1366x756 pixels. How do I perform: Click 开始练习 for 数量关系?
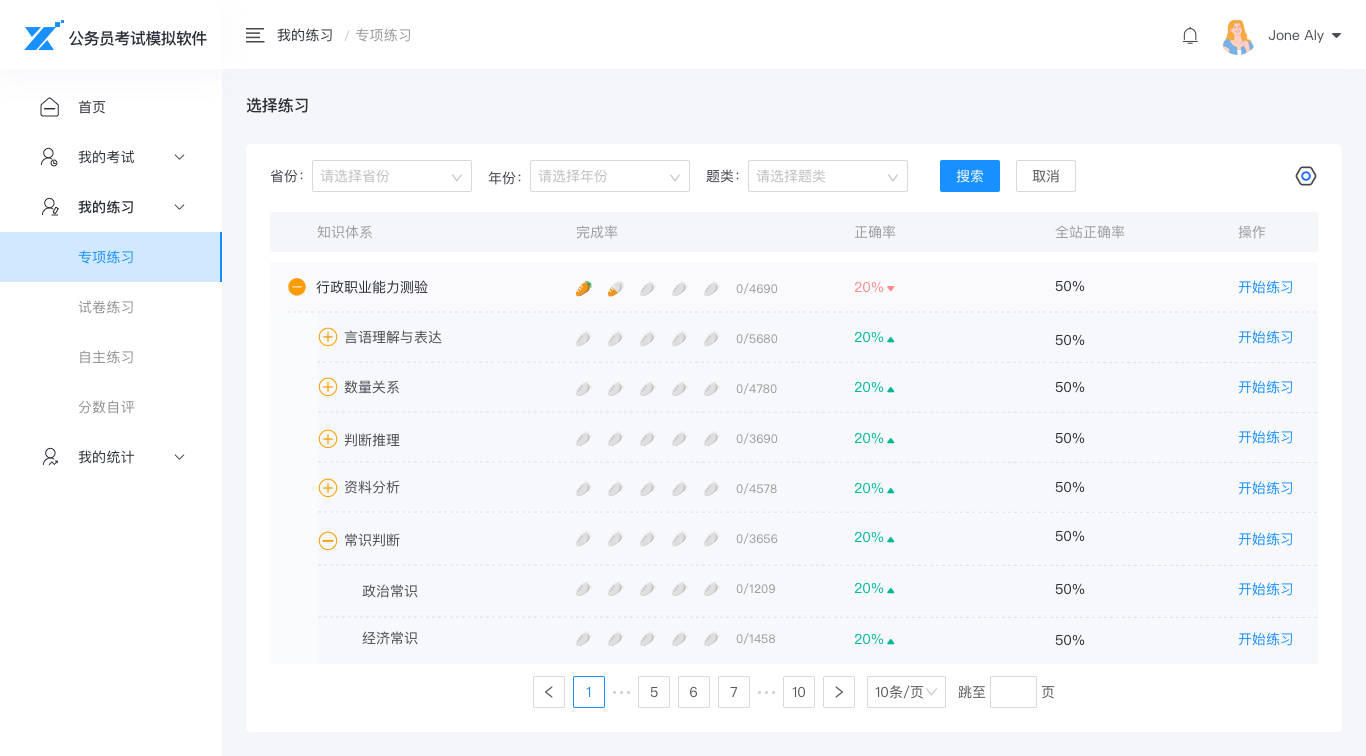point(1265,387)
